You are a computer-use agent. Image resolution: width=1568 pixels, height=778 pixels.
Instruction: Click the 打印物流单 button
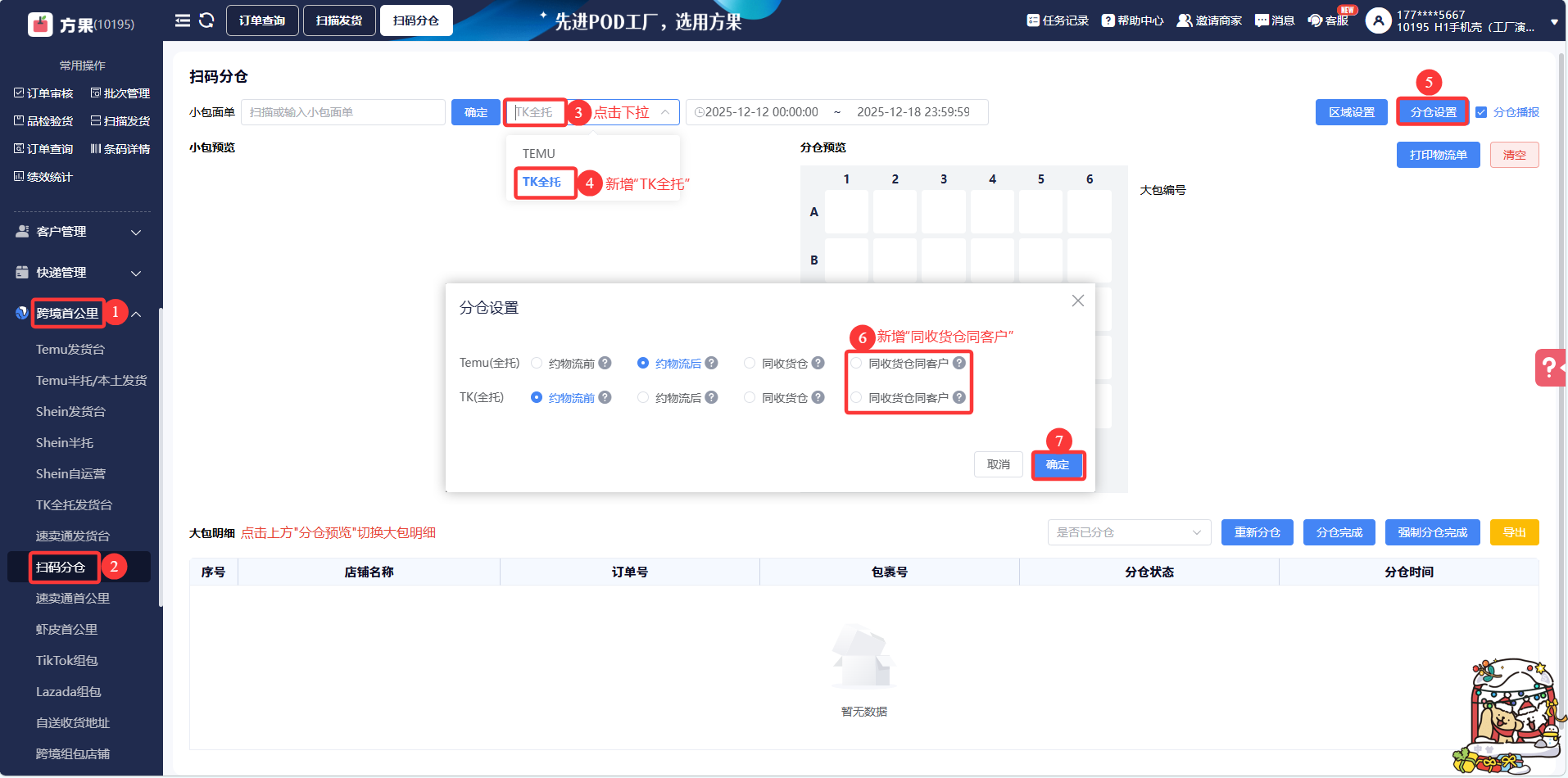click(1438, 155)
